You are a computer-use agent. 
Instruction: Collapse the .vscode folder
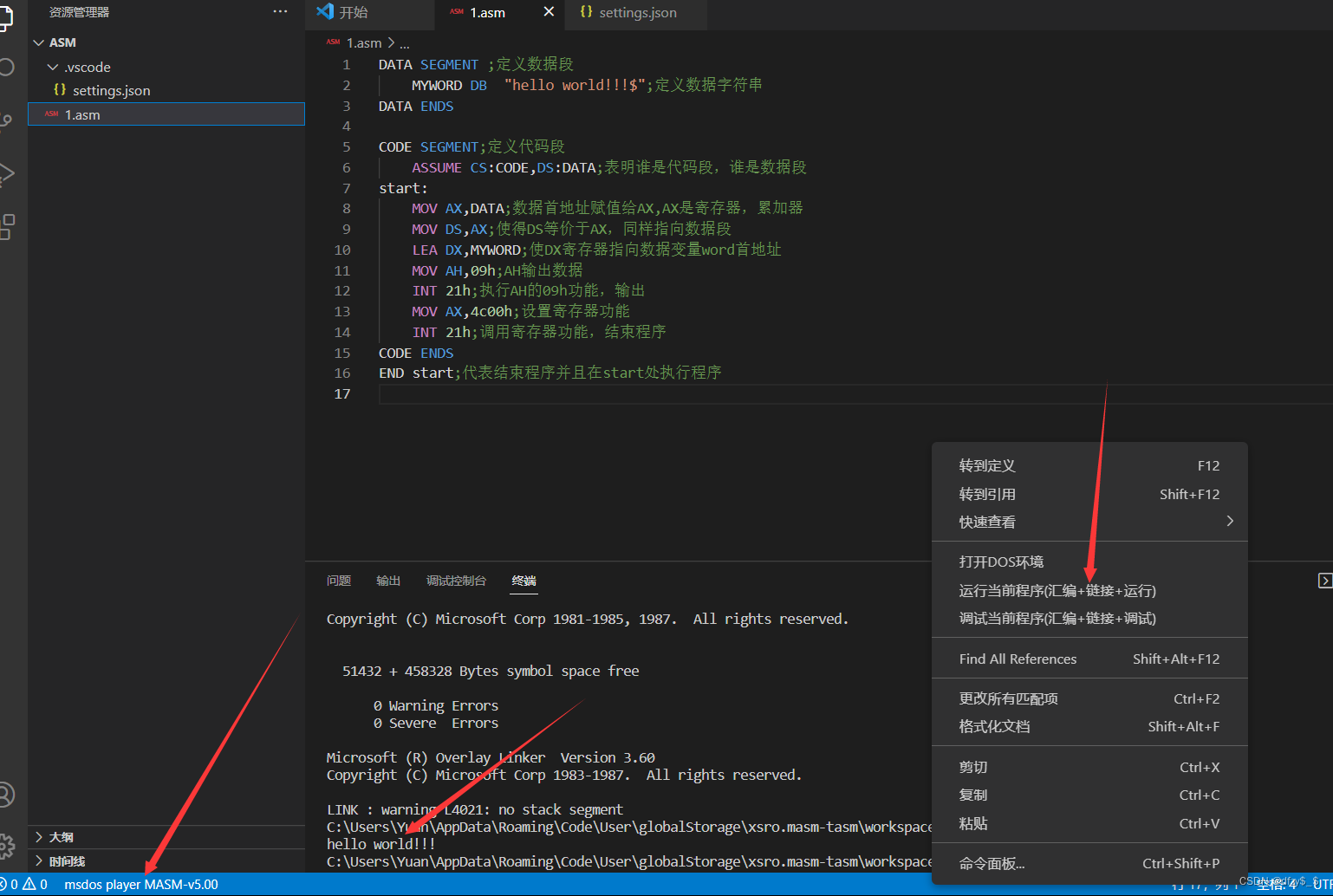(x=53, y=67)
